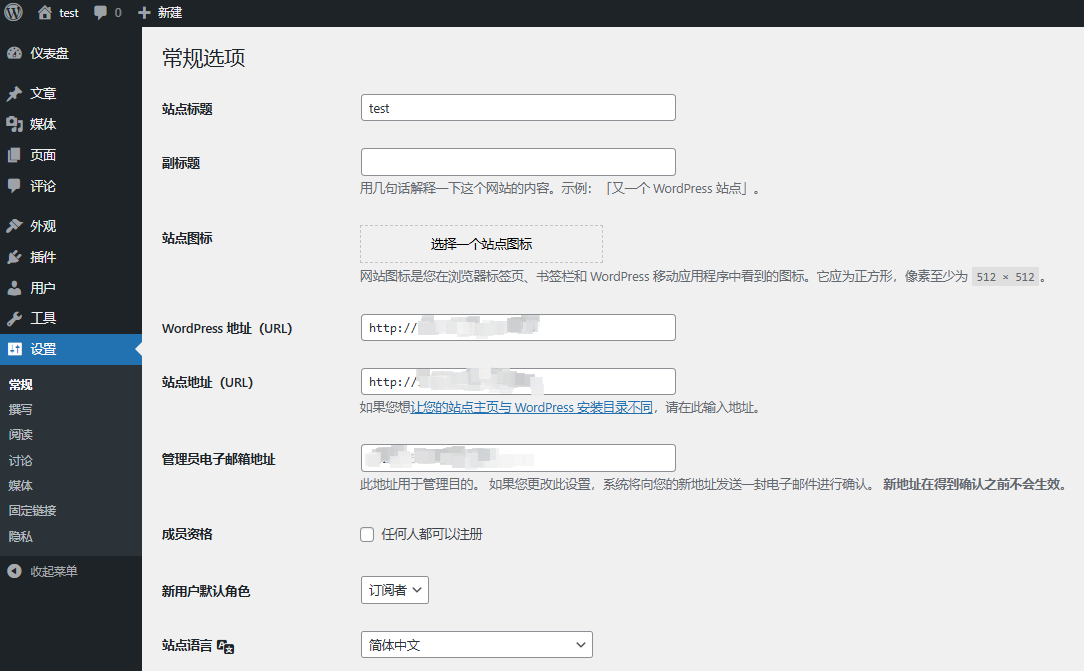Click the plus icon next to 新建
1084x671 pixels.
[x=144, y=12]
